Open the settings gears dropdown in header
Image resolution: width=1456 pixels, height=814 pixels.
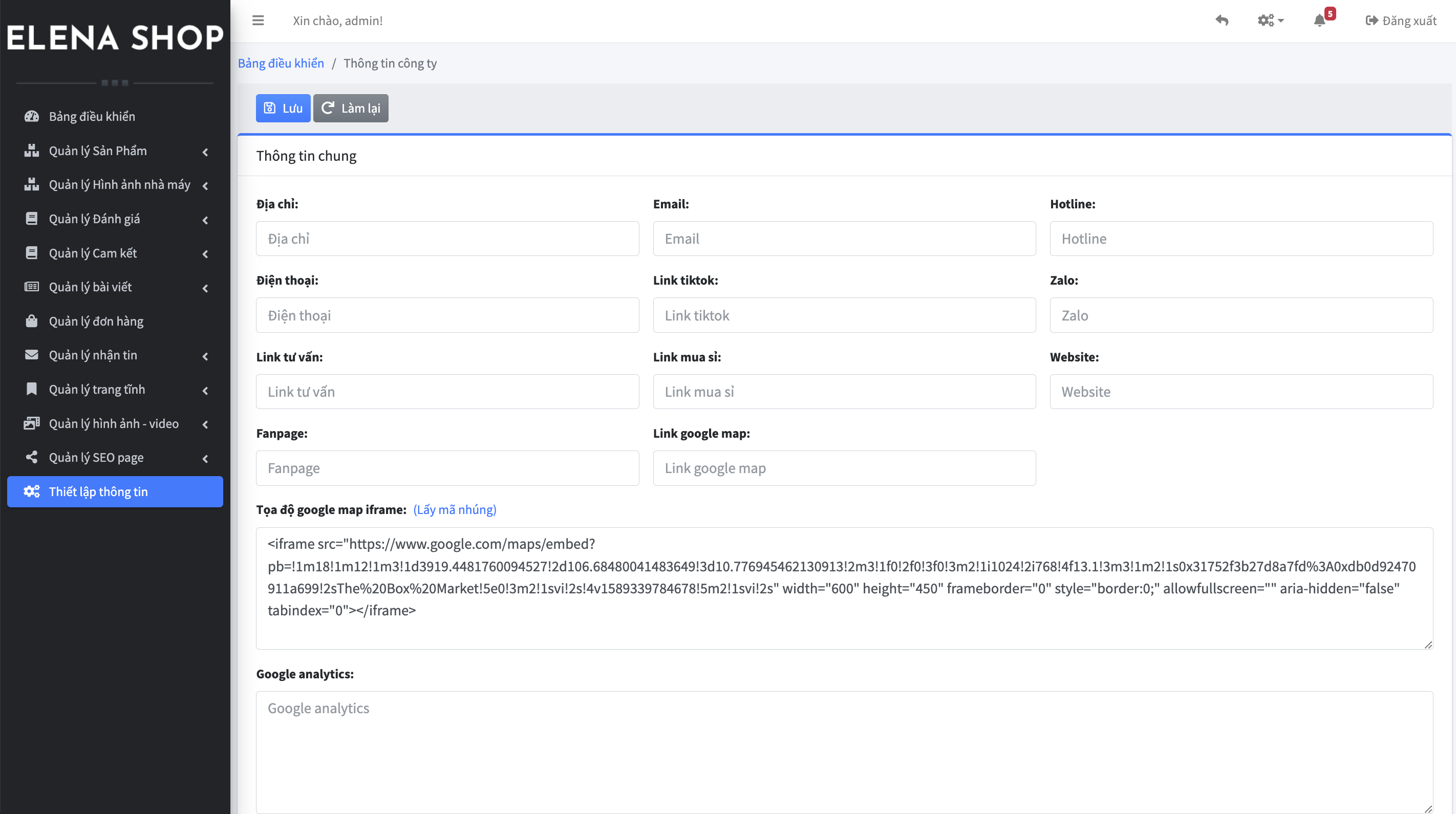pyautogui.click(x=1270, y=21)
